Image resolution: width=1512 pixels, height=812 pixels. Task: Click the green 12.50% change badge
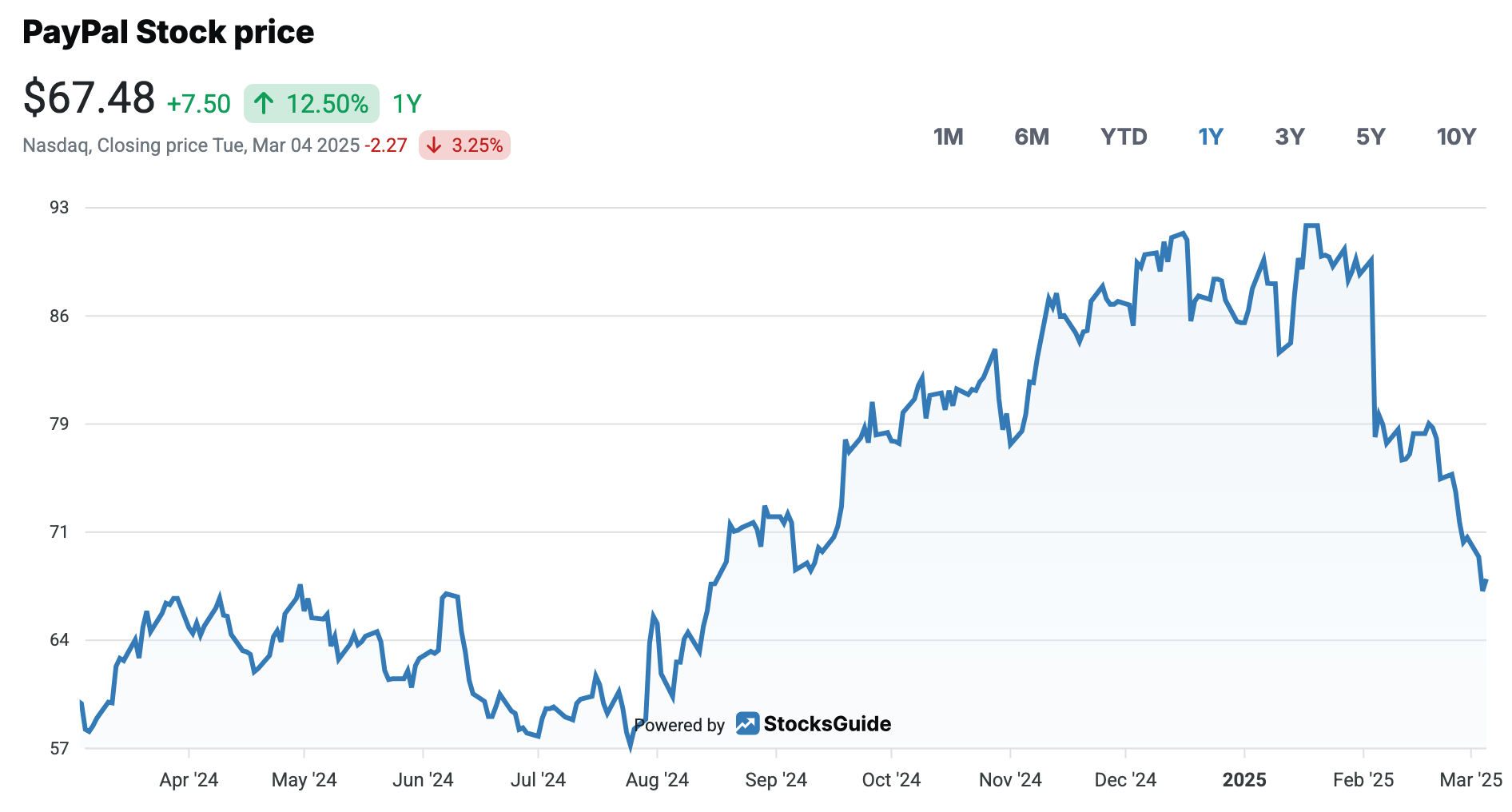pyautogui.click(x=312, y=103)
